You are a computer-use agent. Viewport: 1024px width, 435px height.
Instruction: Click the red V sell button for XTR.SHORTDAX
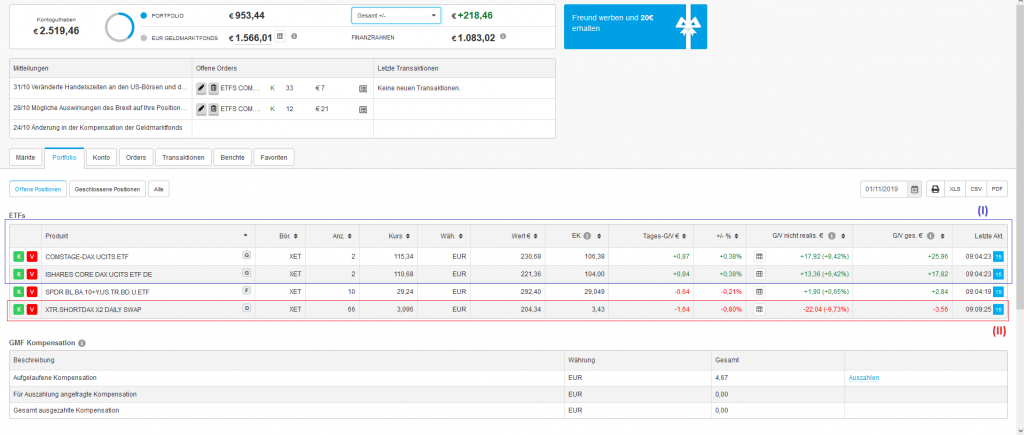click(31, 310)
